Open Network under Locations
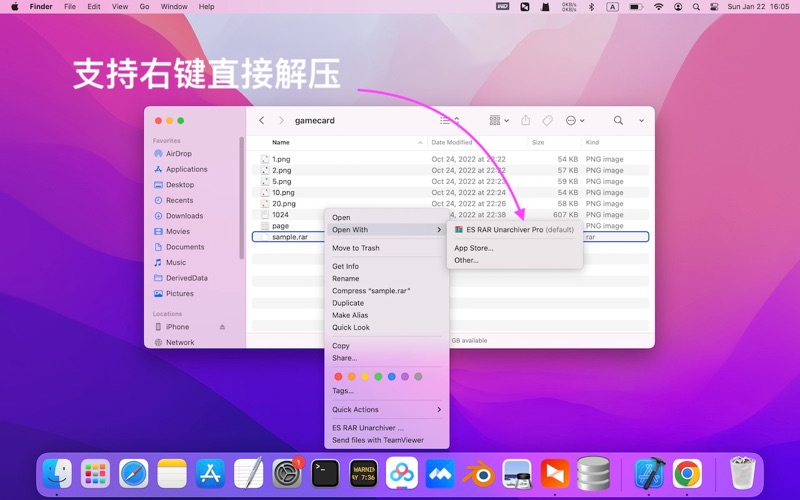The image size is (800, 500). [174, 342]
